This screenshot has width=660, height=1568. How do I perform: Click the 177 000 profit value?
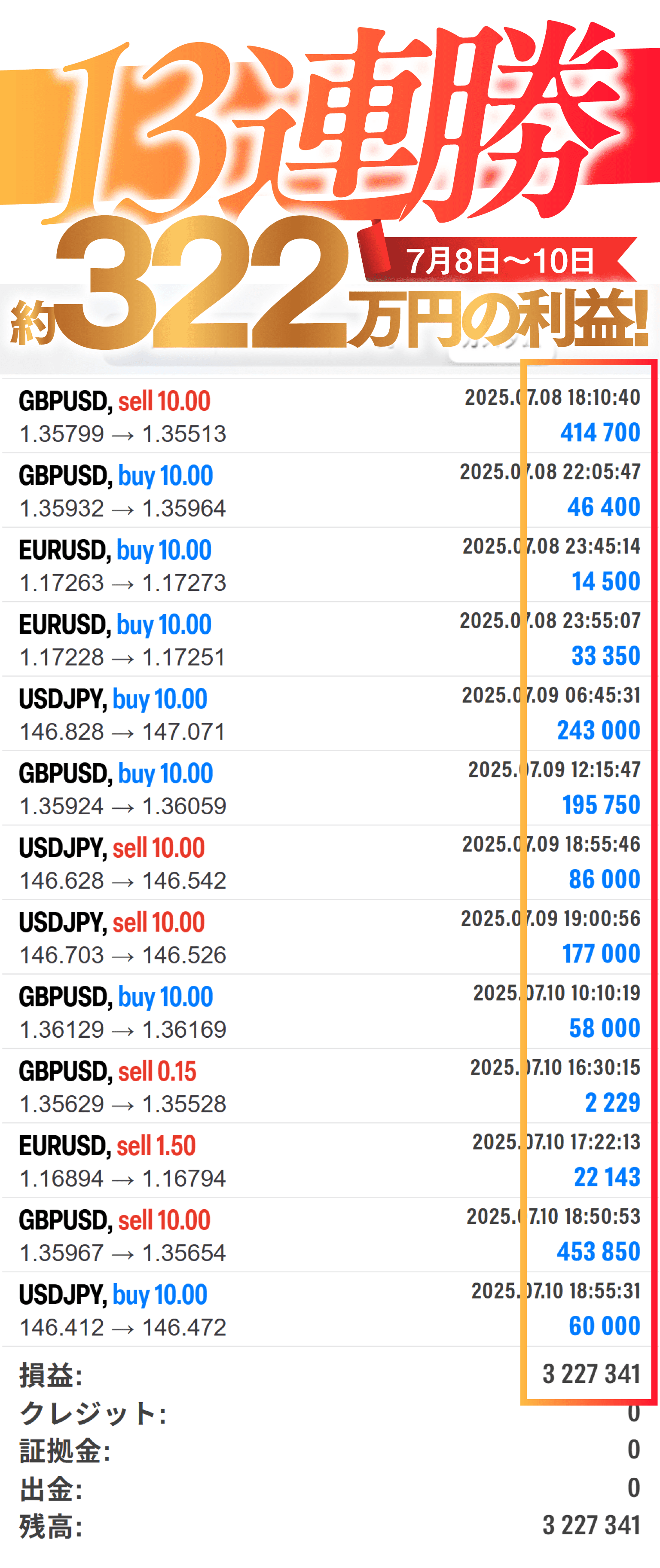600,954
